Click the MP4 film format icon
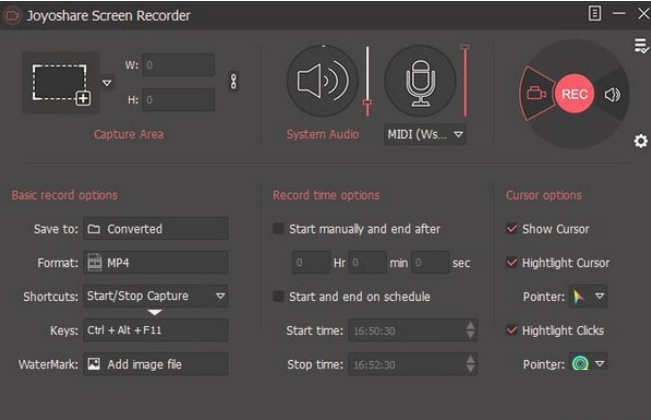This screenshot has width=651, height=420. pos(95,263)
